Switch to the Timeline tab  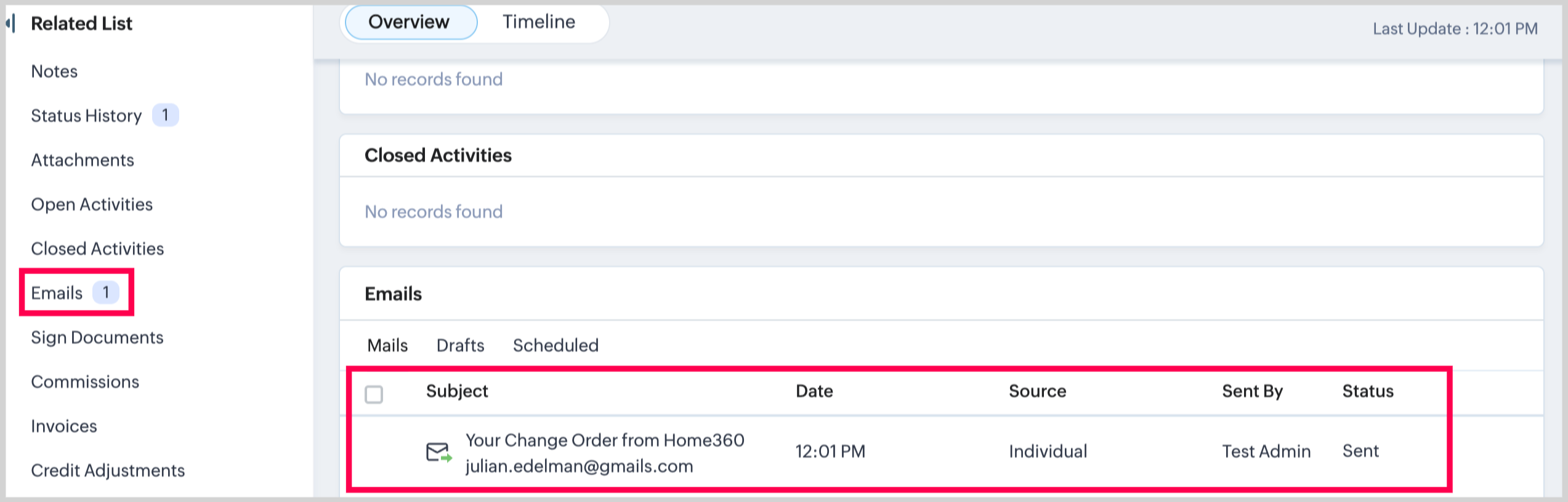click(x=538, y=22)
